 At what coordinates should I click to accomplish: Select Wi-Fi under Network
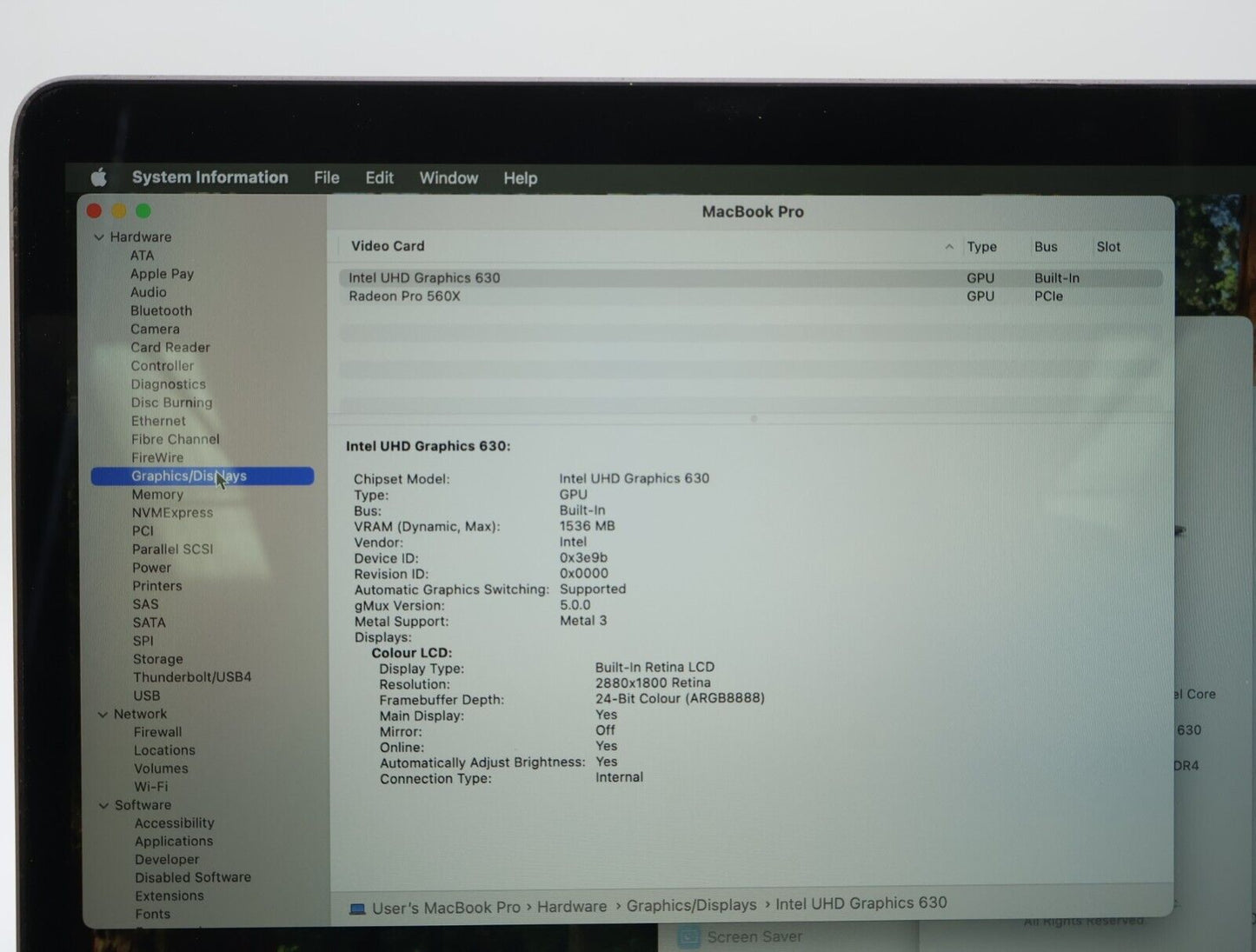point(150,787)
